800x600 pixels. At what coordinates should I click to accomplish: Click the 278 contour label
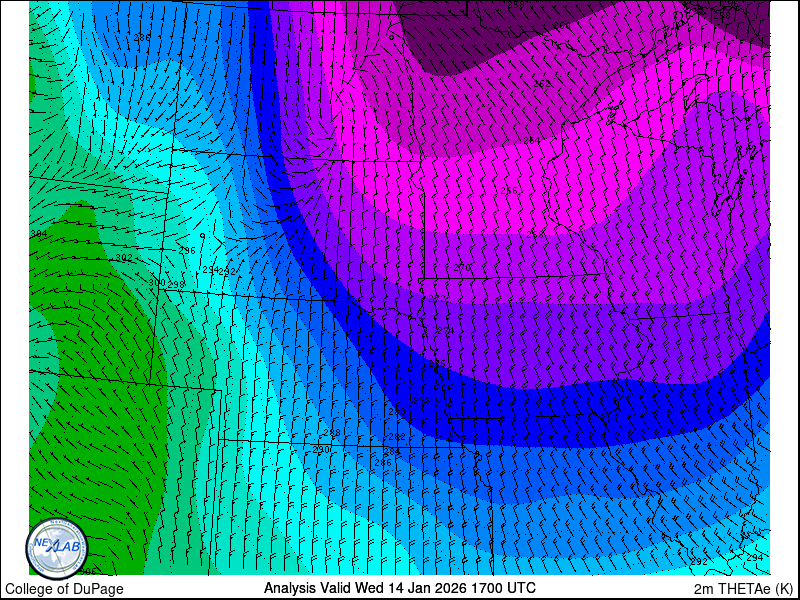[x=422, y=401]
